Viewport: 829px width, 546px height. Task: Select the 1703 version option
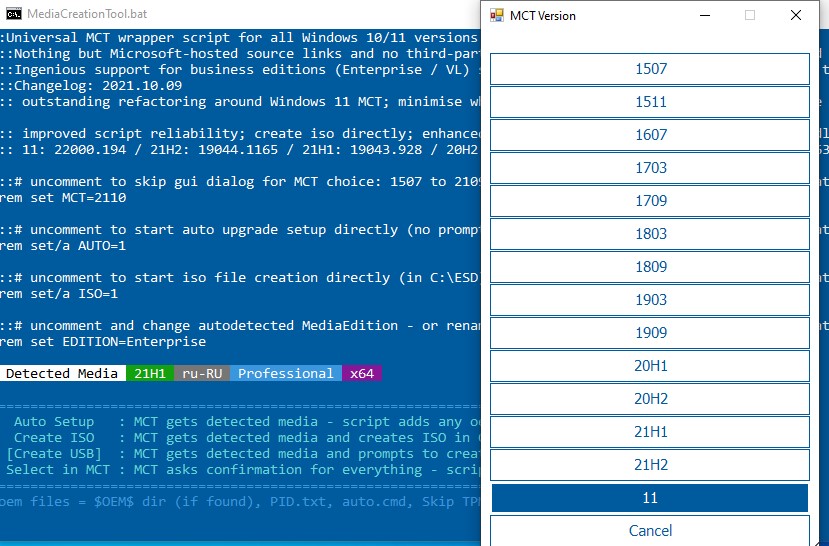click(x=650, y=168)
